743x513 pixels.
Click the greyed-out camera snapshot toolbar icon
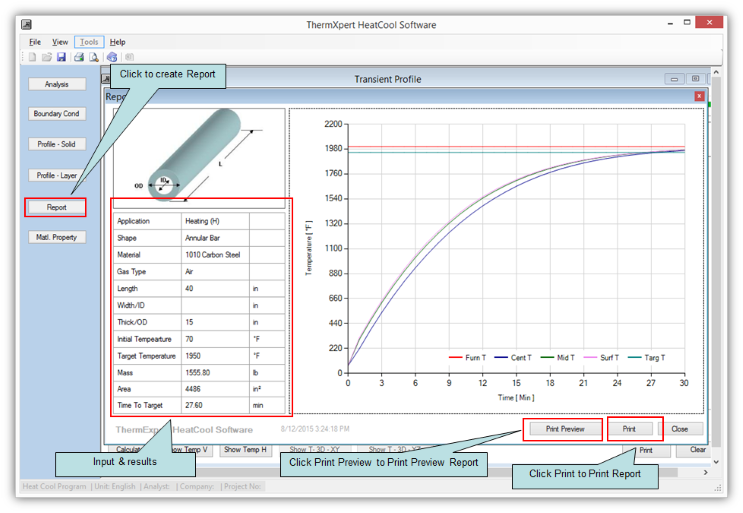click(129, 57)
